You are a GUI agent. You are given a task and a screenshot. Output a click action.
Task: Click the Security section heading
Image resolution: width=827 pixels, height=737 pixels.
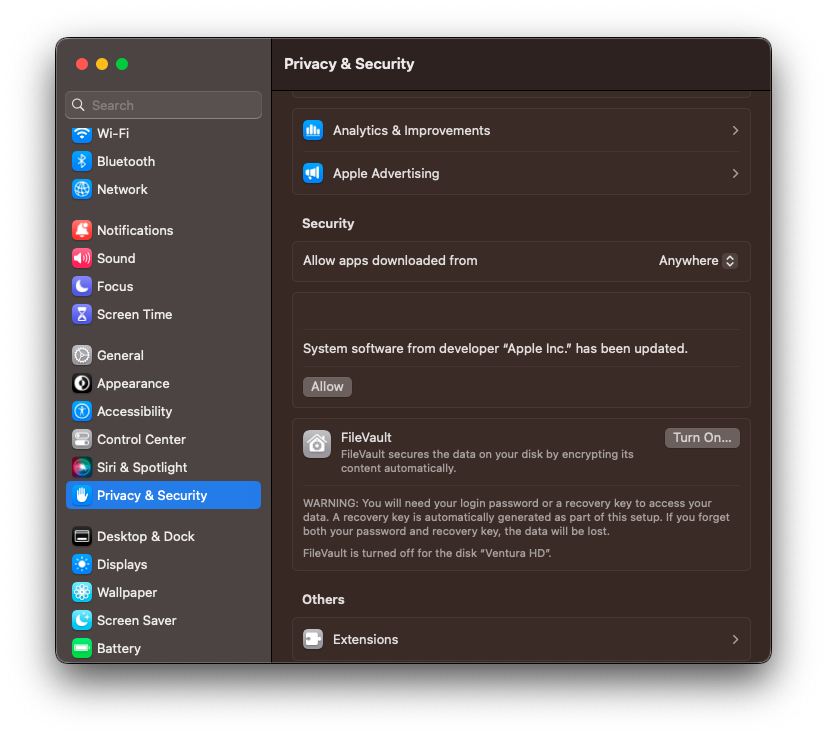pyautogui.click(x=328, y=224)
